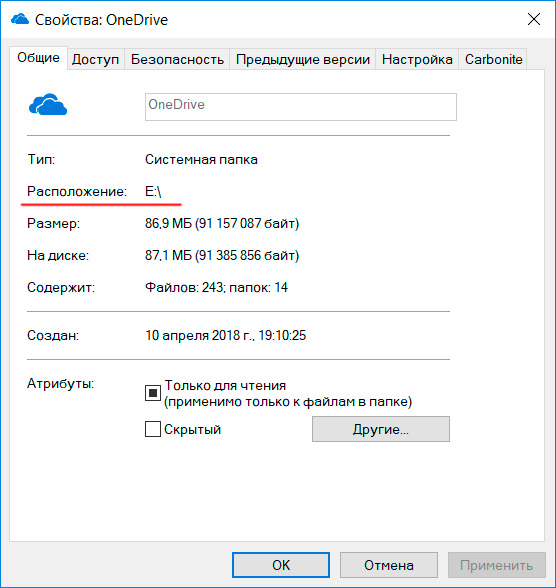Select the Carbonite tab
556x588 pixels.
pyautogui.click(x=493, y=59)
